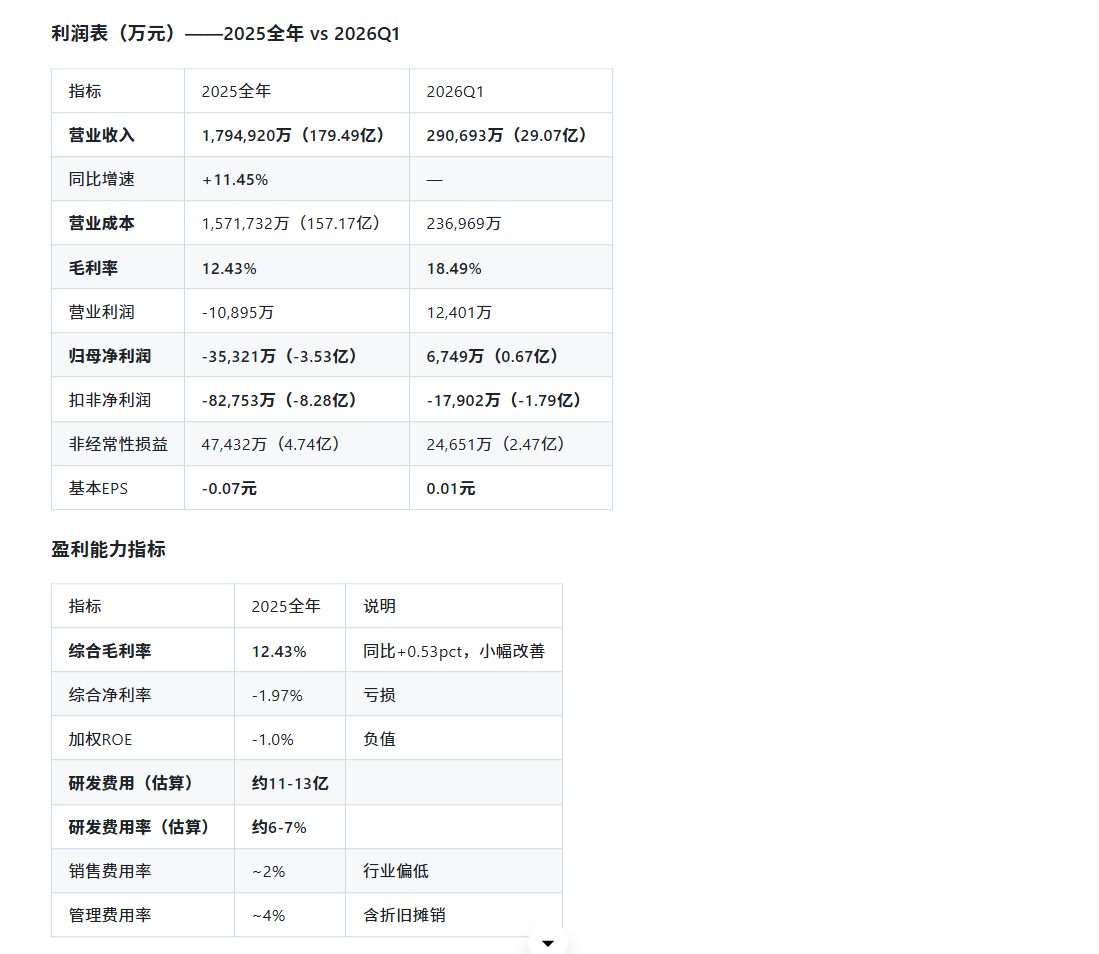The height and width of the screenshot is (954, 1099).
Task: Click the scroll-down arrow button at bottom
Action: tap(548, 942)
